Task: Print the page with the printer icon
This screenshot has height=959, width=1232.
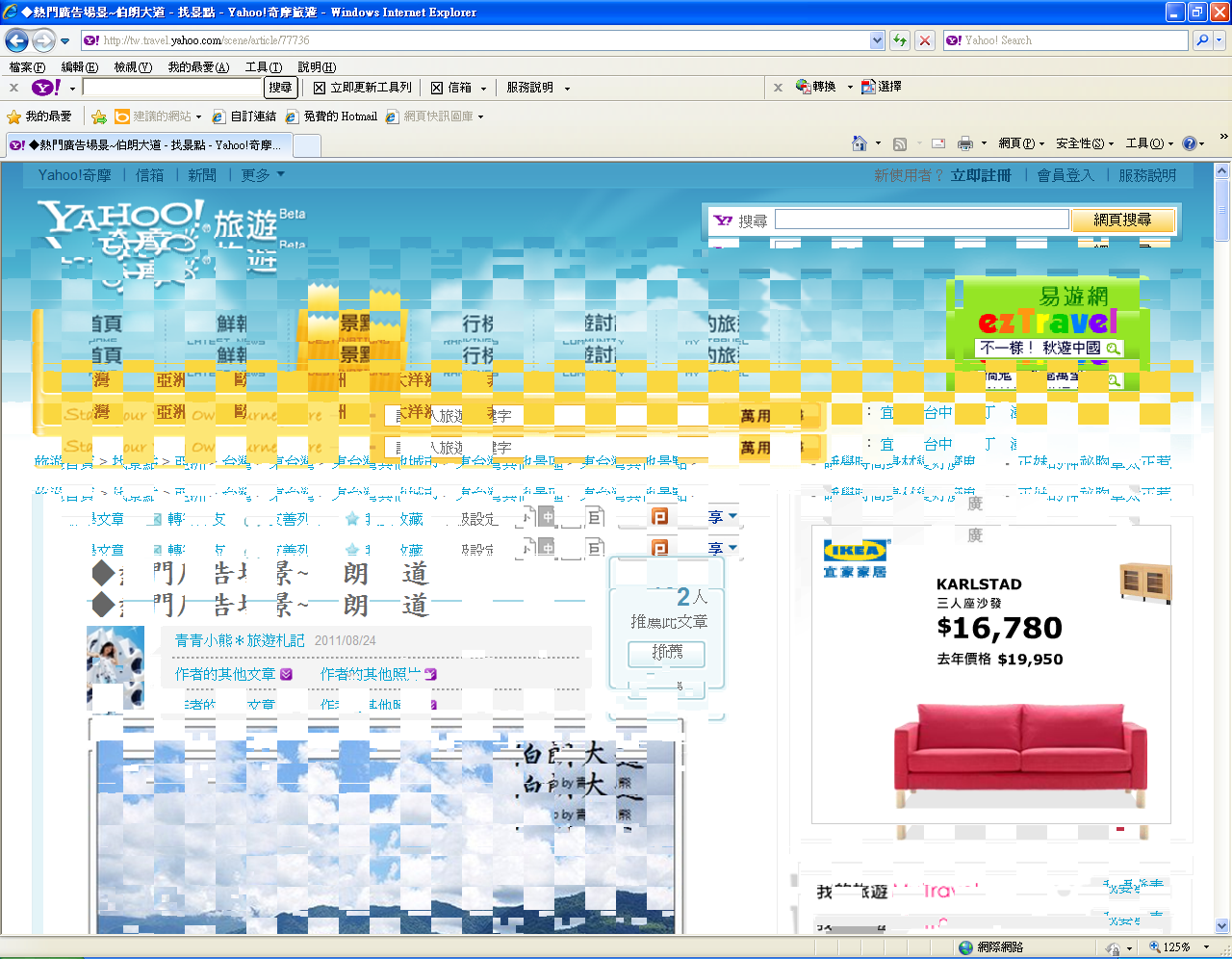Action: [965, 143]
